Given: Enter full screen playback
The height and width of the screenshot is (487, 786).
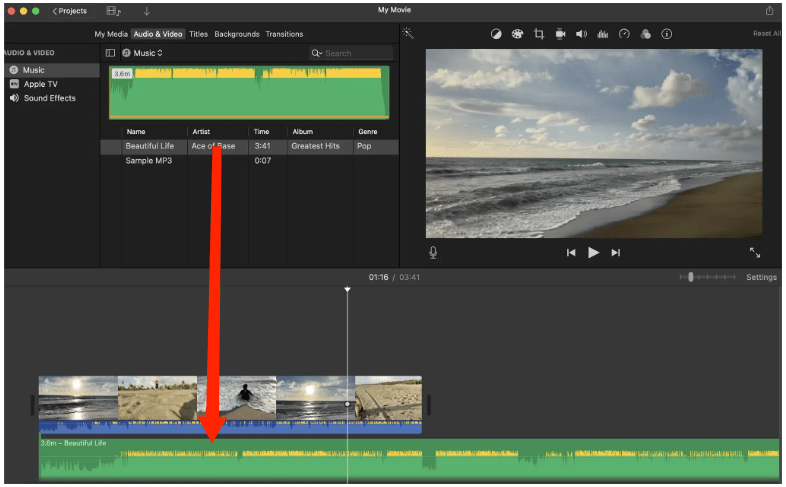Looking at the screenshot, I should click(x=755, y=253).
